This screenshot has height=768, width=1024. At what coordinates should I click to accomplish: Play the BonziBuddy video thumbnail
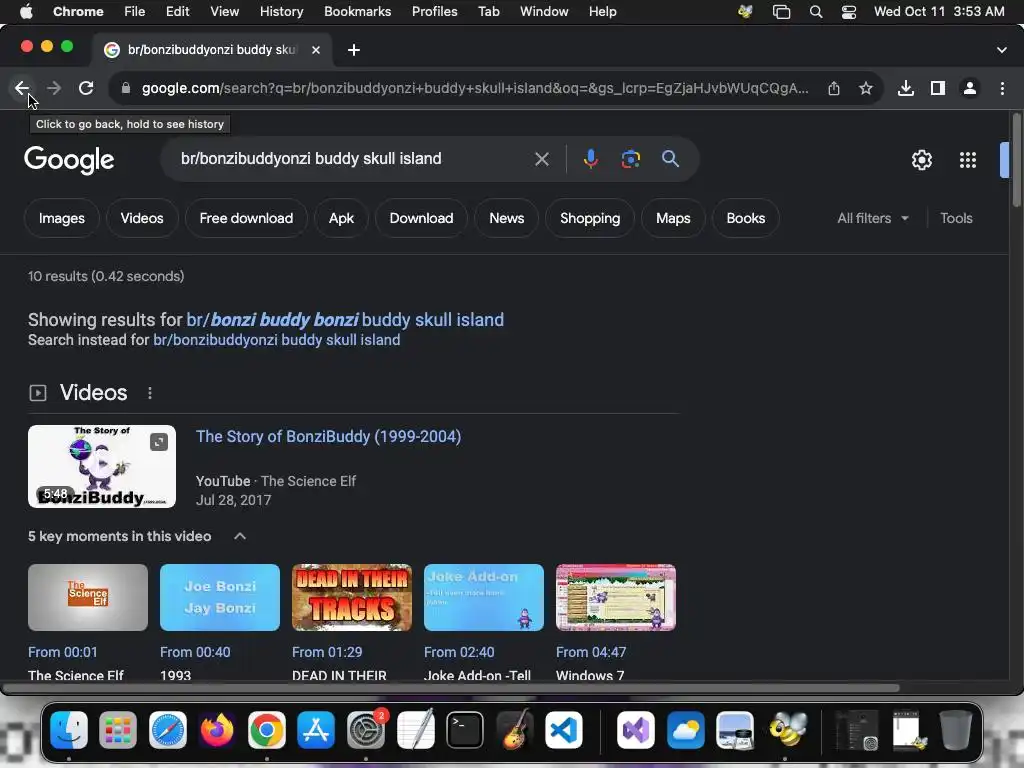tap(102, 466)
